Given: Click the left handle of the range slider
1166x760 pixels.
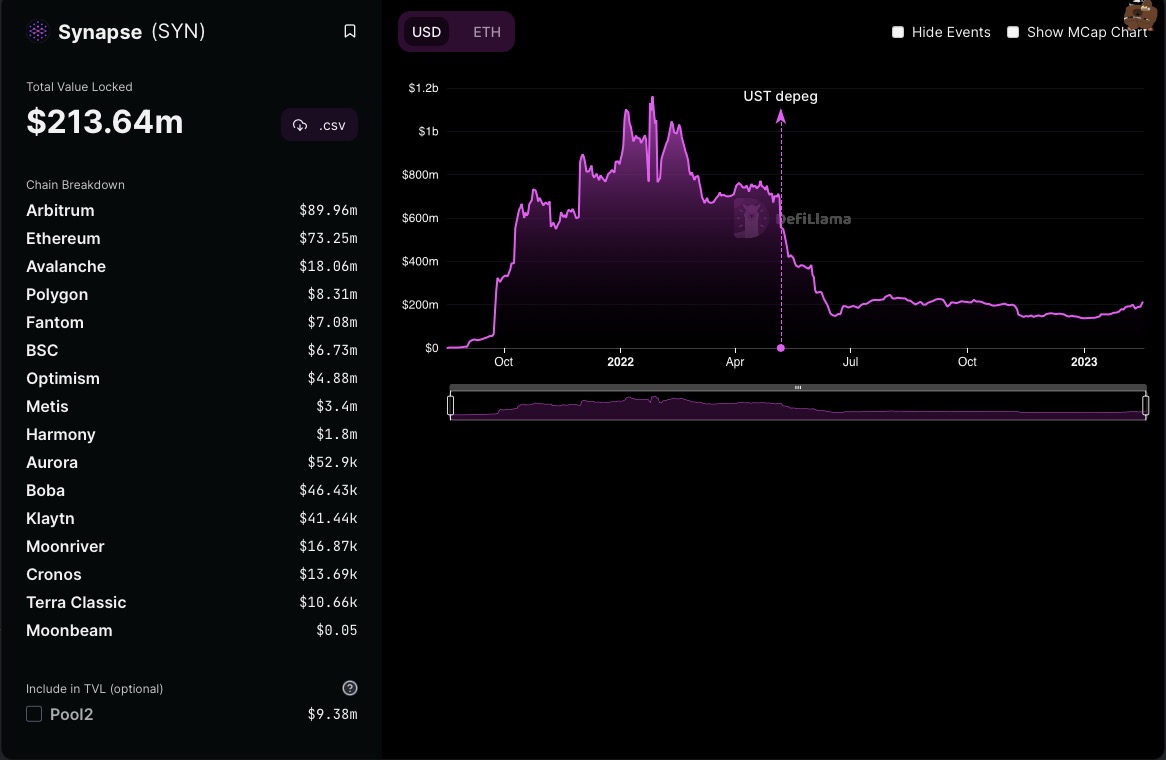Looking at the screenshot, I should click(451, 405).
